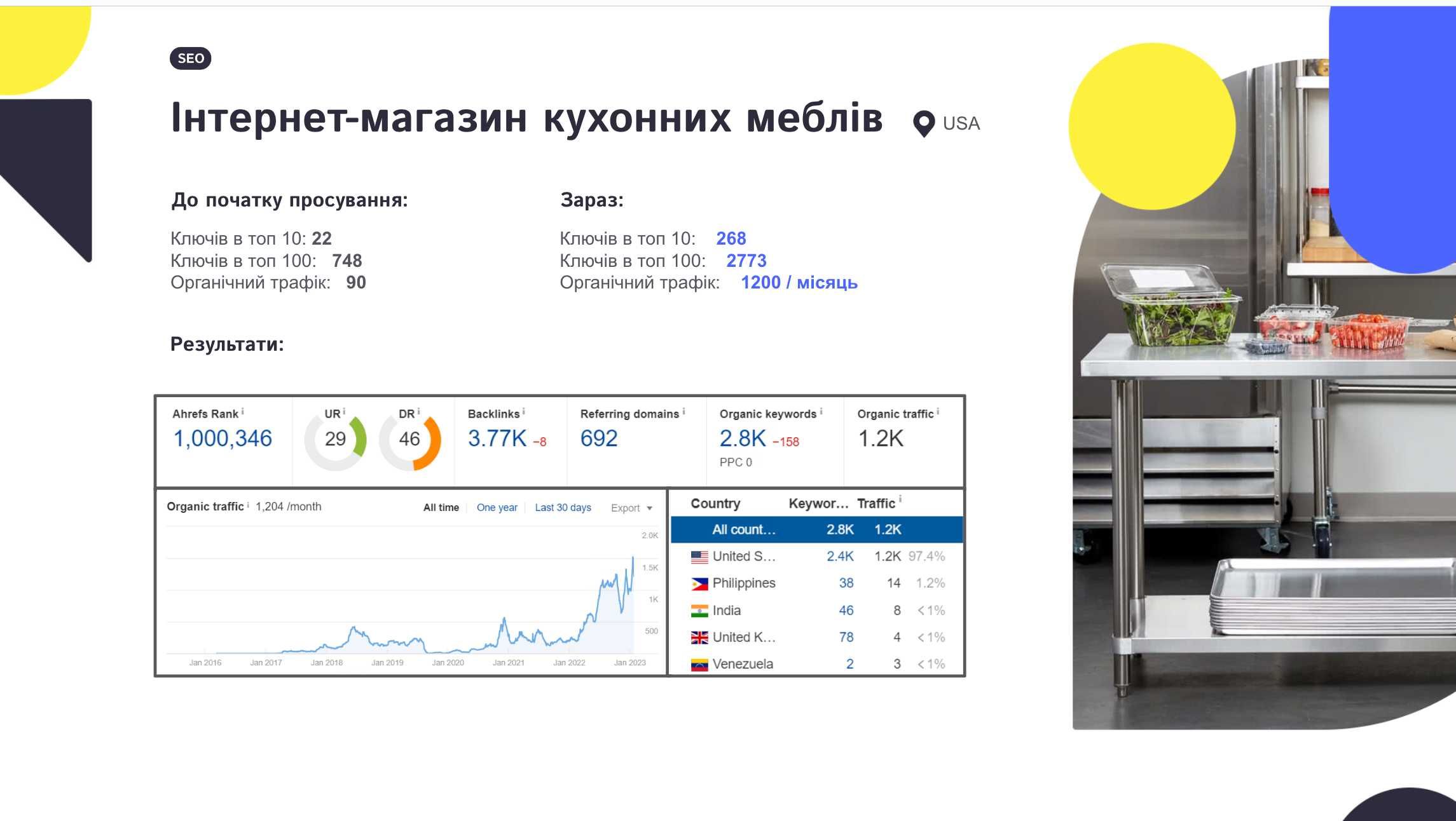Click the top 100 keywords value 2773
This screenshot has height=821, width=1456.
point(746,261)
